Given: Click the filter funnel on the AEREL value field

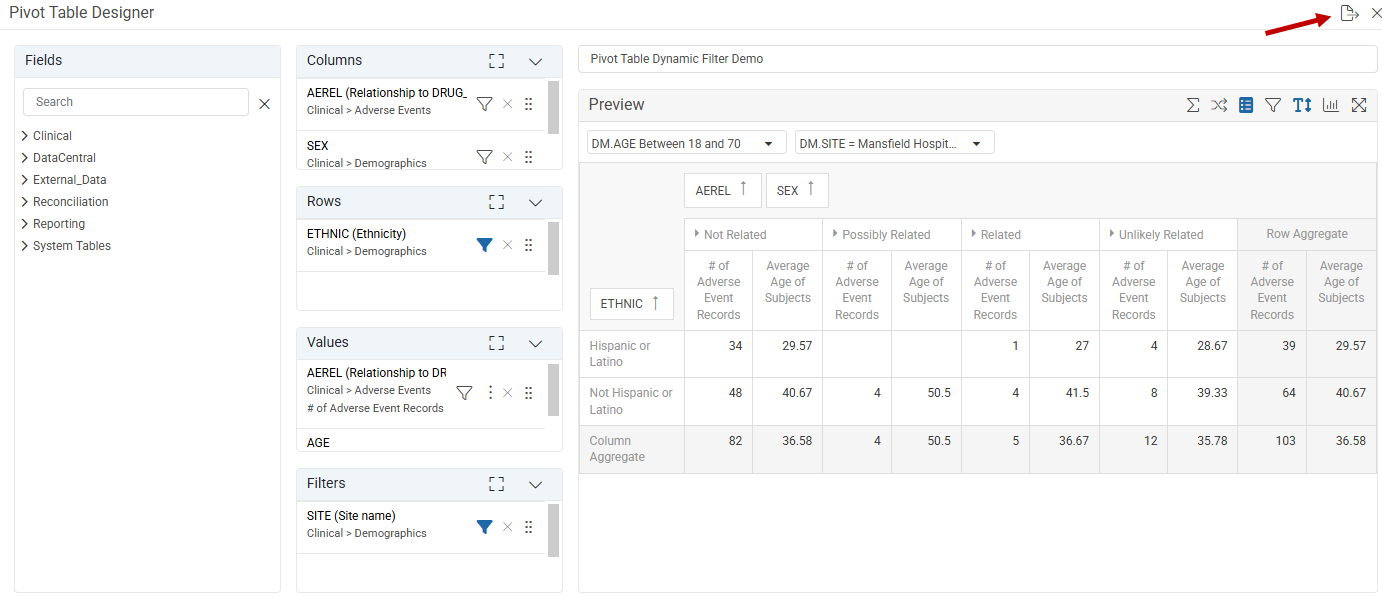Looking at the screenshot, I should [464, 393].
